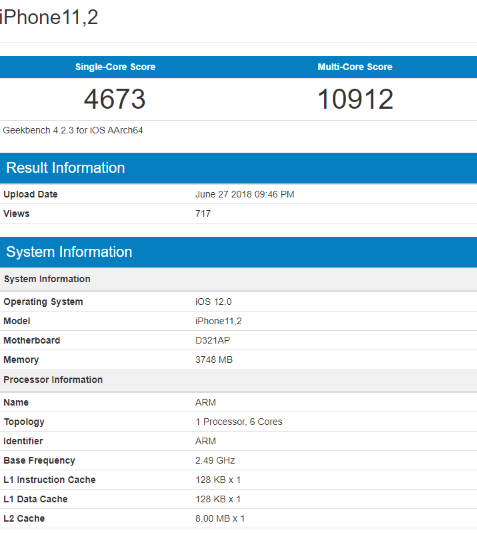Click the Name label

pos(16,402)
